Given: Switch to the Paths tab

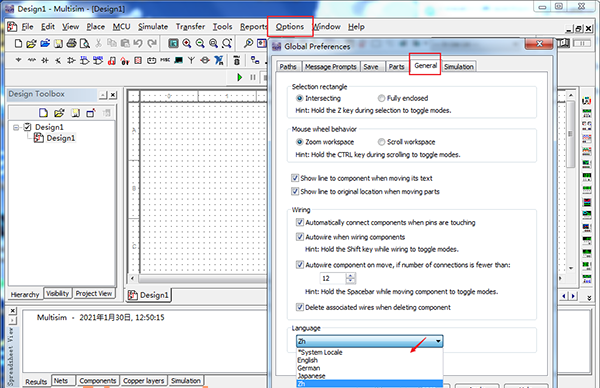Looking at the screenshot, I should (x=288, y=67).
